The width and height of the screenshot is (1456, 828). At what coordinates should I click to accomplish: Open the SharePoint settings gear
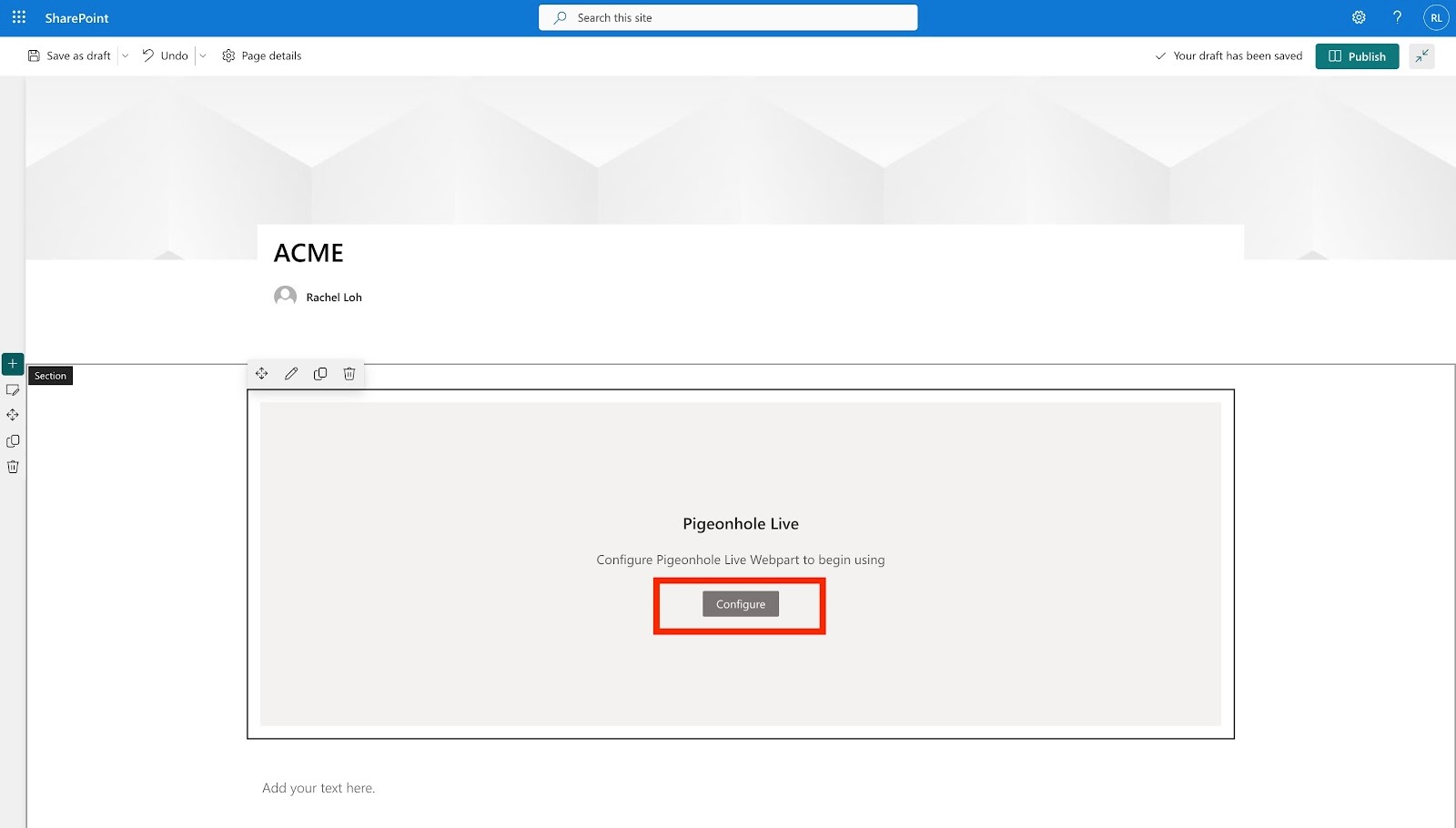click(x=1359, y=17)
